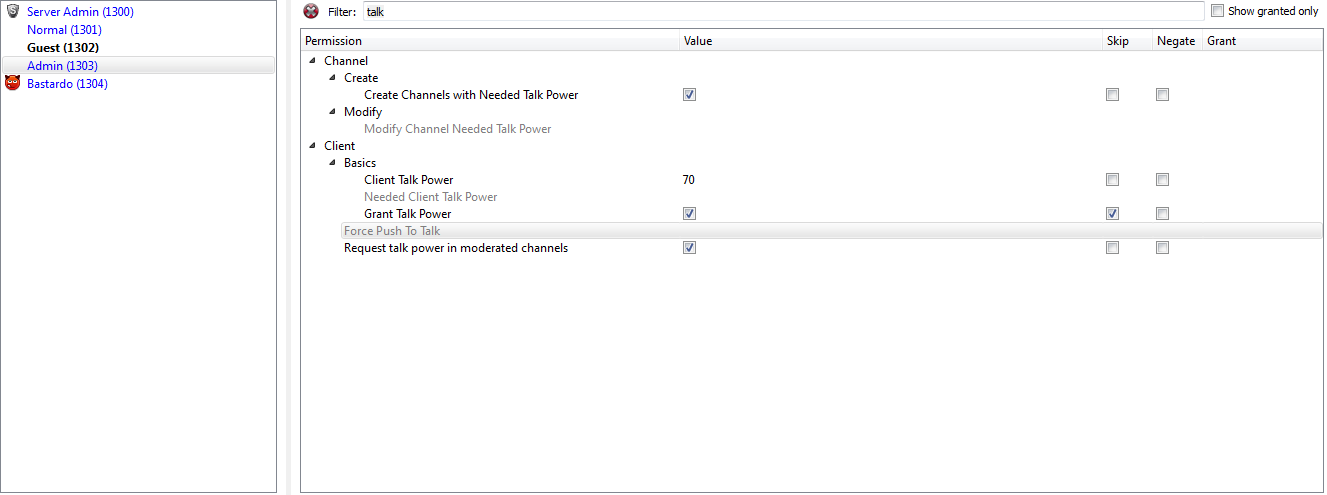
Task: Select the Normal (1301) server group
Action: point(64,30)
